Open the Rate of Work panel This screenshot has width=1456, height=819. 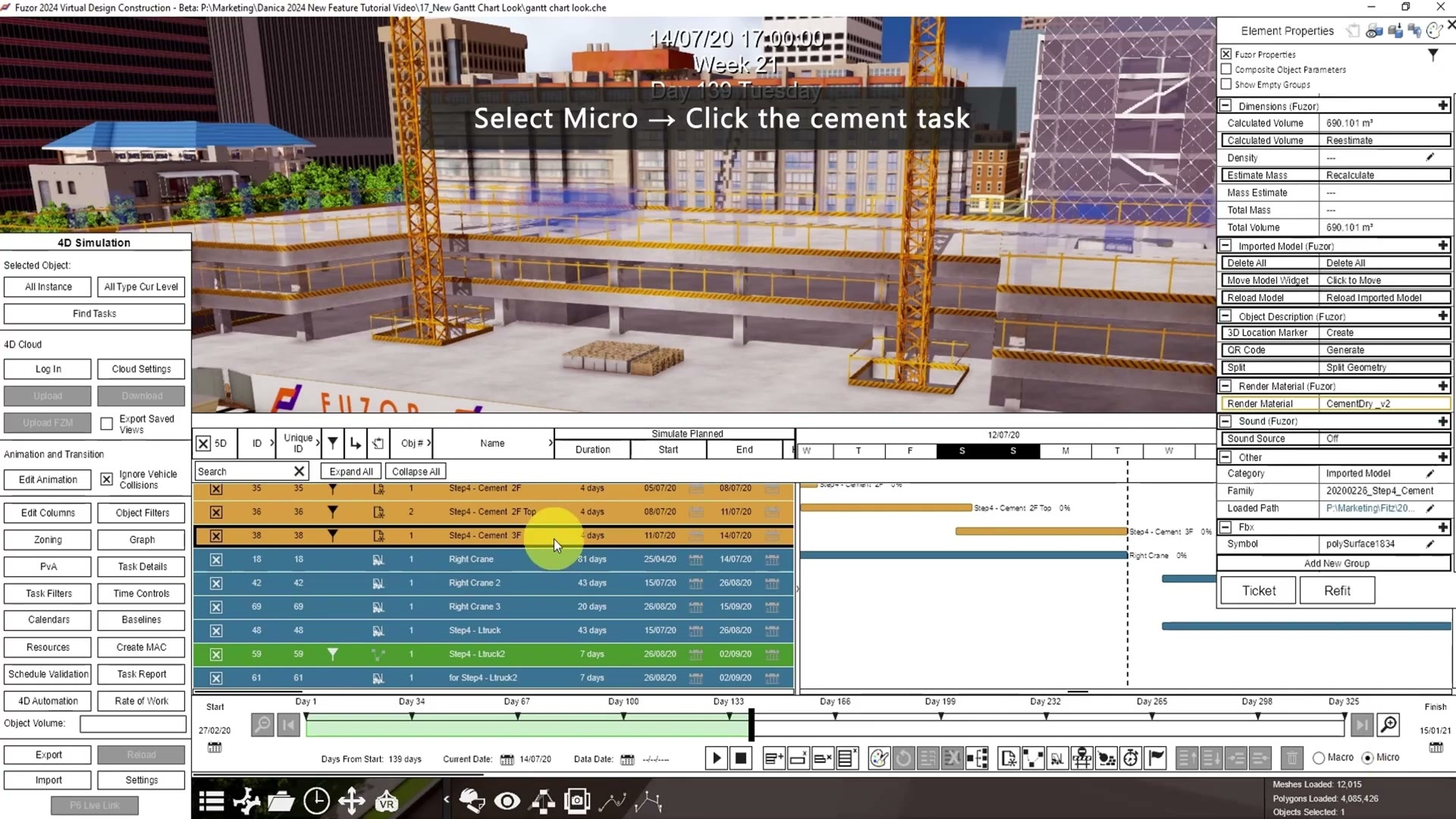pos(142,701)
